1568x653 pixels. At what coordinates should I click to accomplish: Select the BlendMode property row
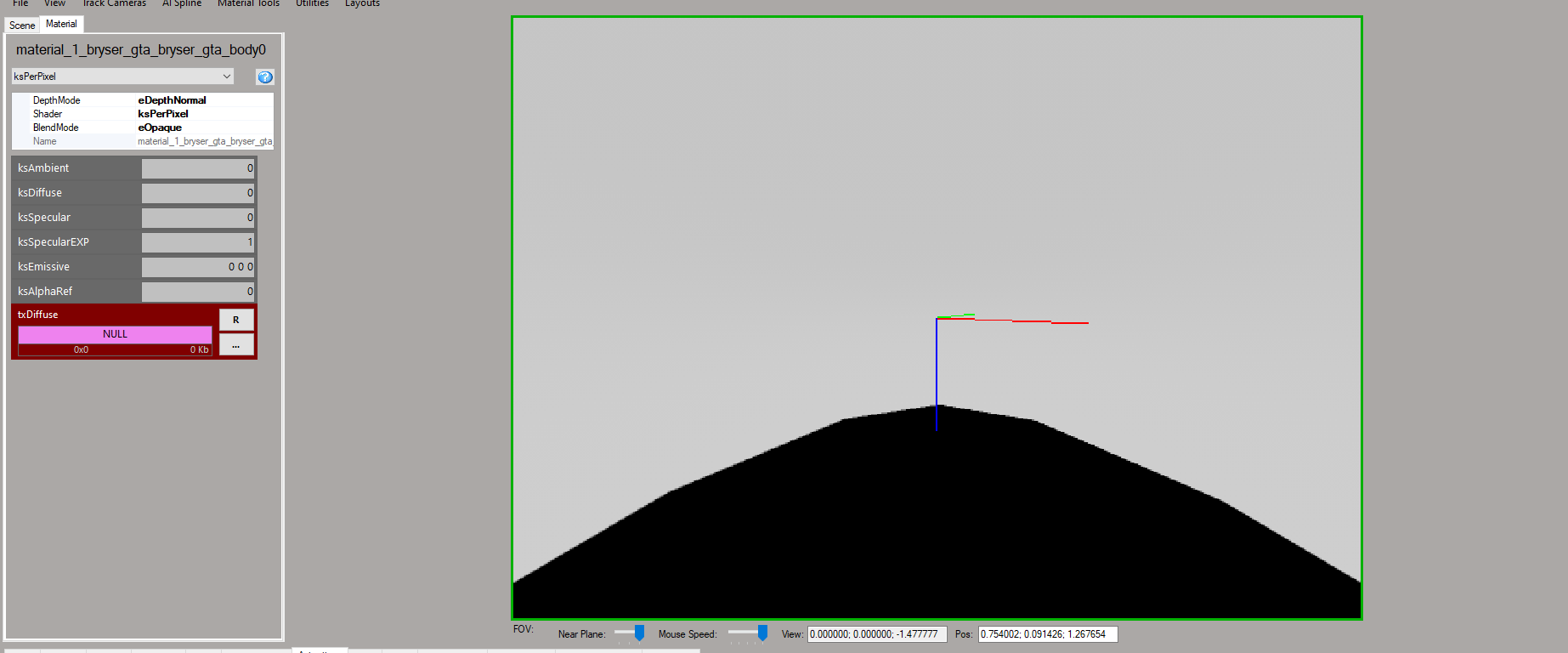pyautogui.click(x=142, y=128)
